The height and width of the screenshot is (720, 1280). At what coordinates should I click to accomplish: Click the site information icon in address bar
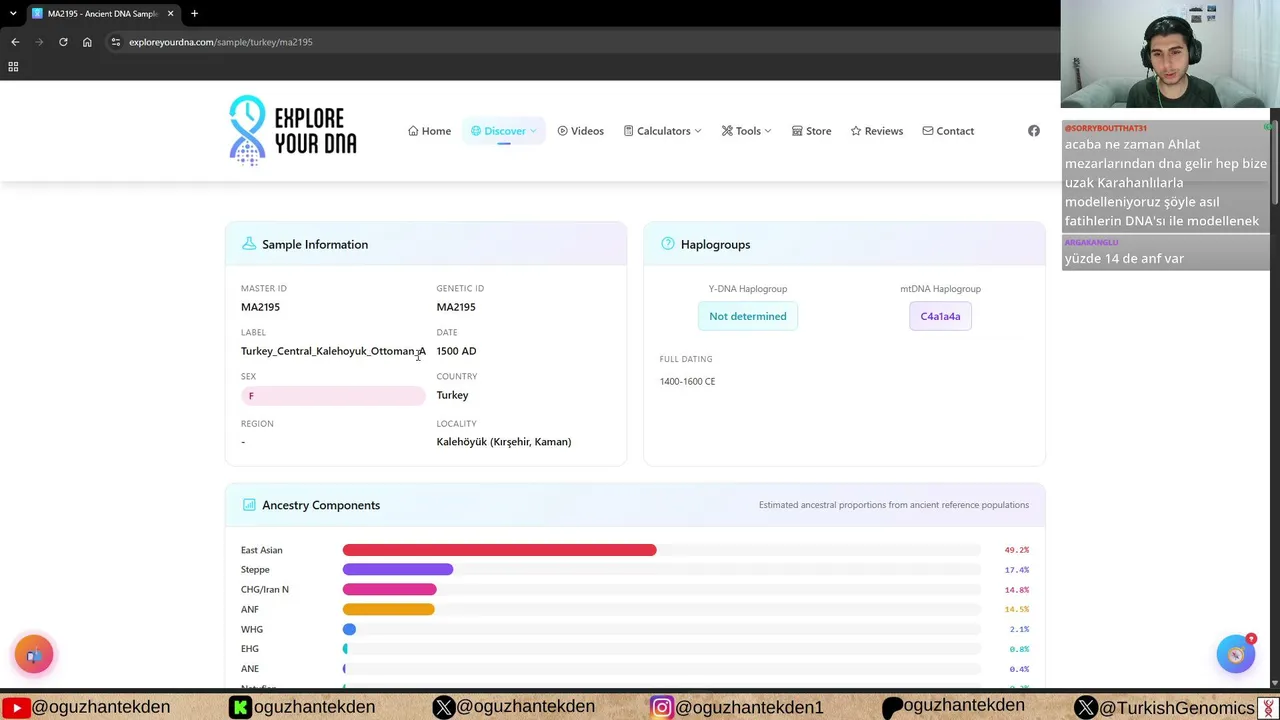(115, 42)
